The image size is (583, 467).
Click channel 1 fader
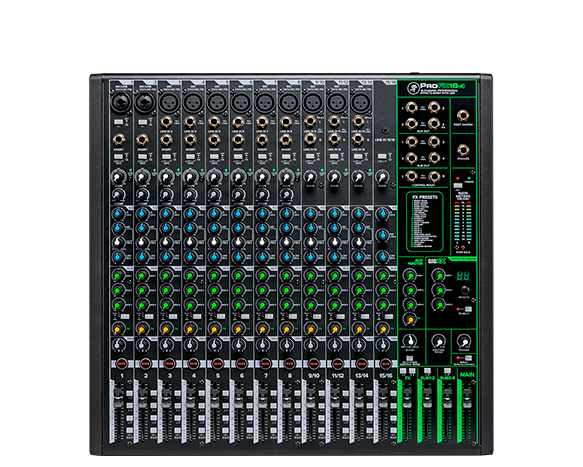pyautogui.click(x=117, y=397)
